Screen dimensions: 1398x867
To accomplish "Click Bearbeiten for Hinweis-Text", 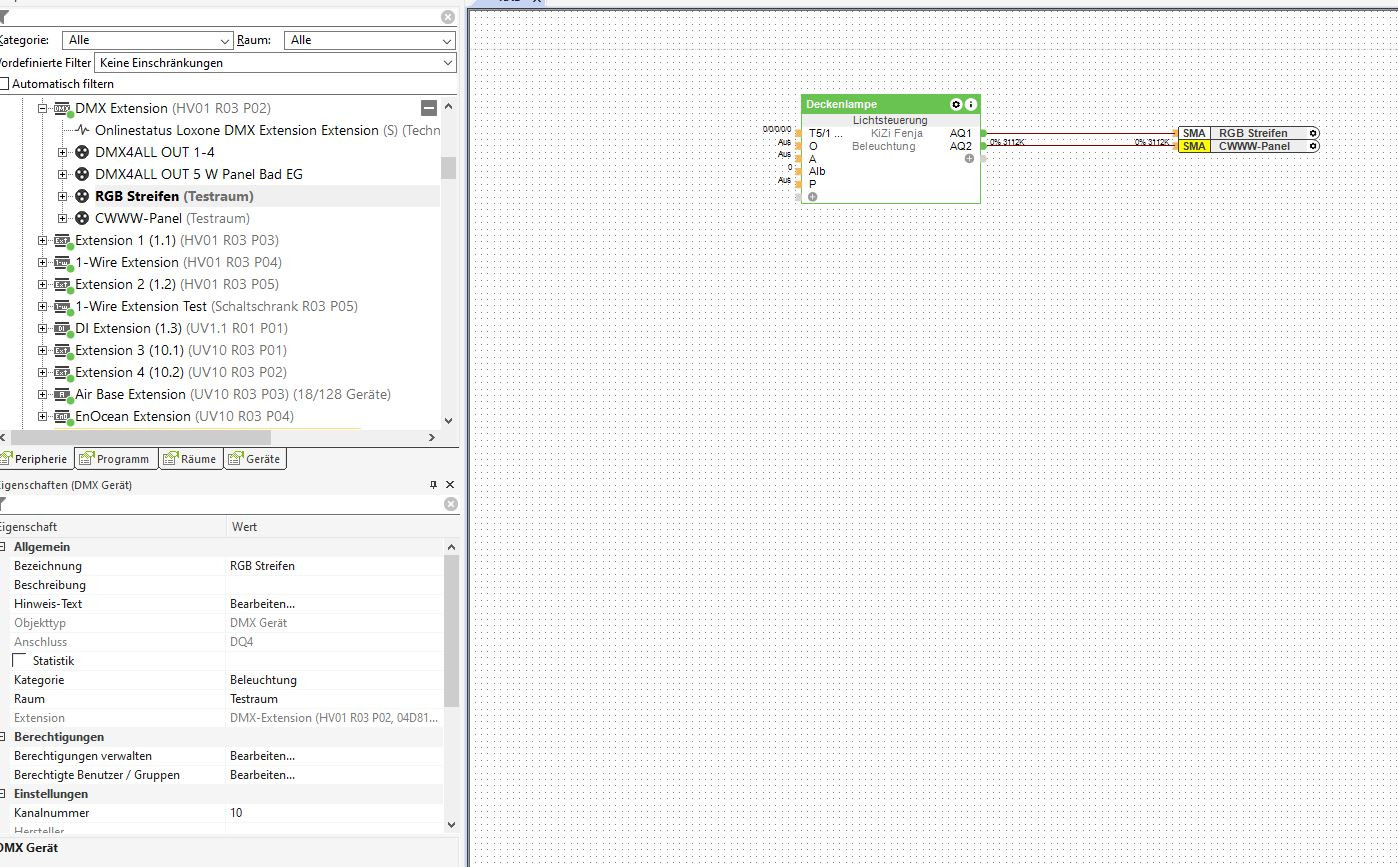I will (262, 604).
